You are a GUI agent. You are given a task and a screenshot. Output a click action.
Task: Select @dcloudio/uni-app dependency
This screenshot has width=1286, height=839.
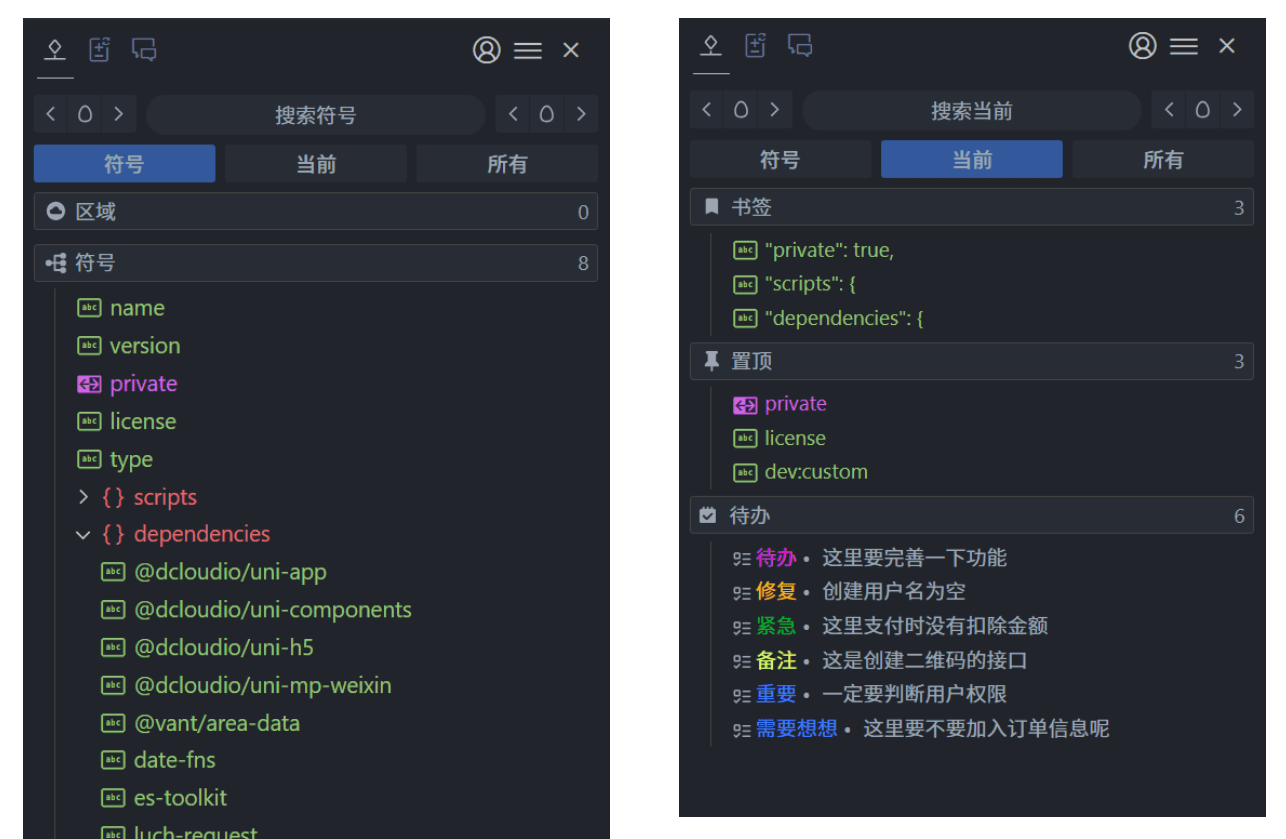pyautogui.click(x=230, y=573)
